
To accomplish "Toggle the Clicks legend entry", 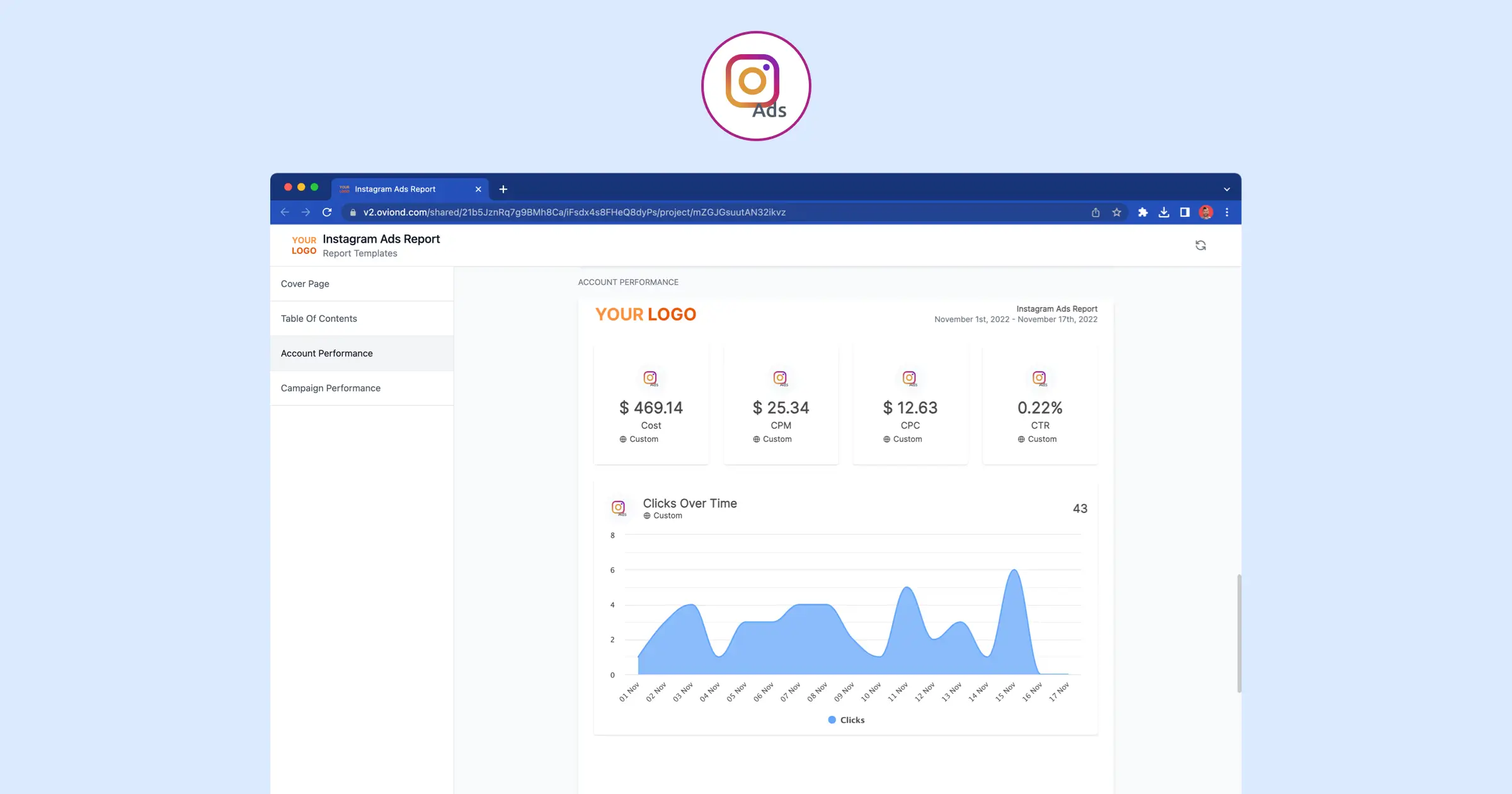I will [846, 720].
